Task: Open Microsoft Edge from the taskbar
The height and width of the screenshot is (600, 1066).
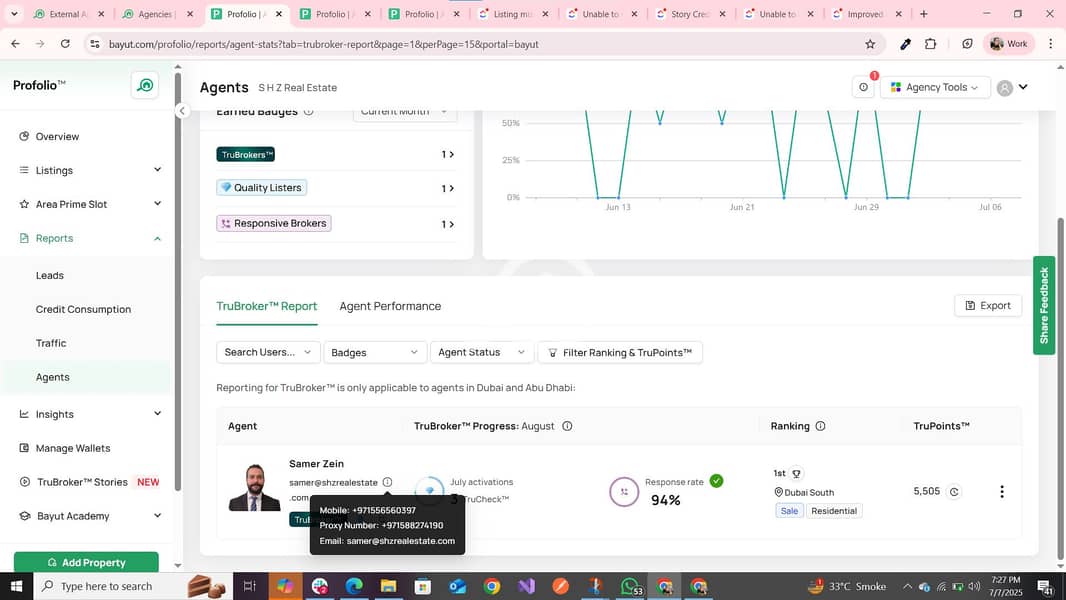Action: coord(354,586)
